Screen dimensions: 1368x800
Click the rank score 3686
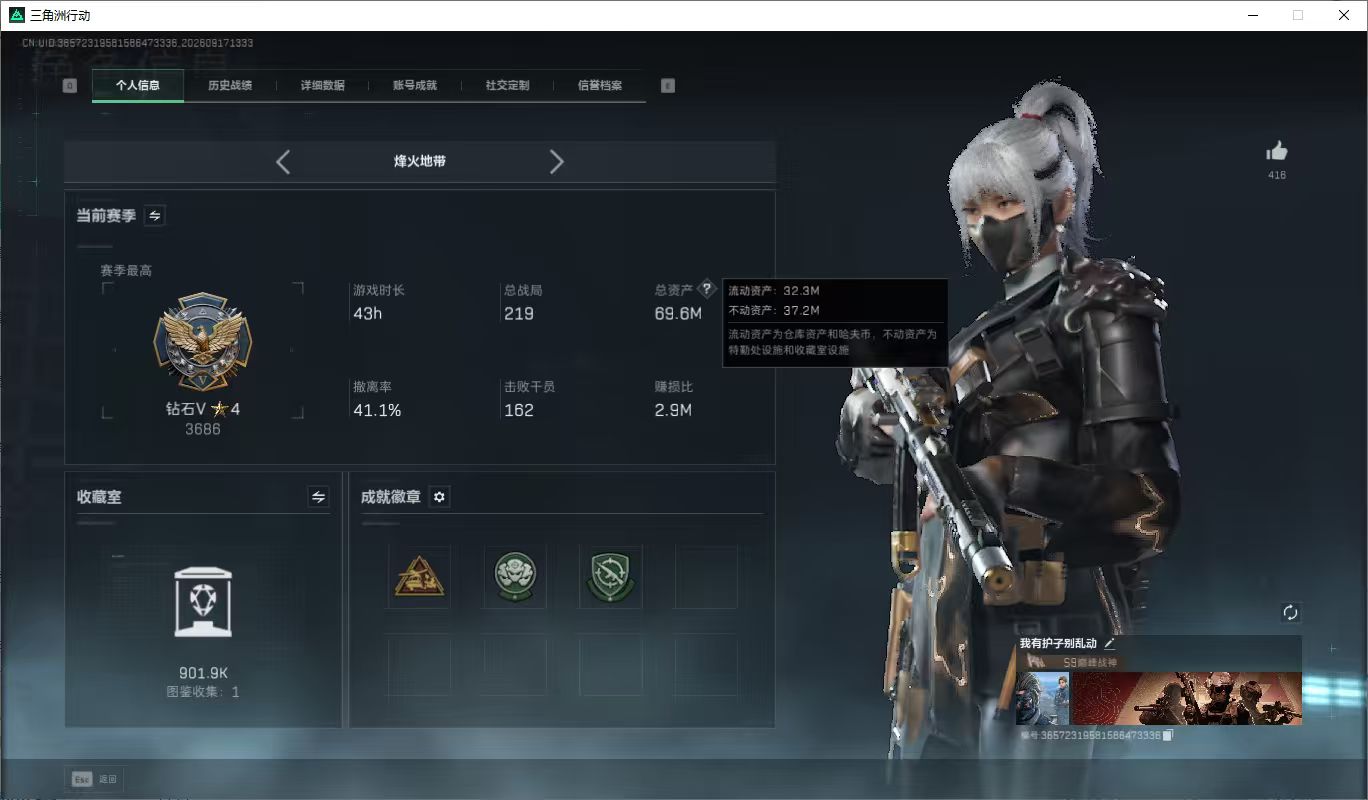pyautogui.click(x=203, y=429)
